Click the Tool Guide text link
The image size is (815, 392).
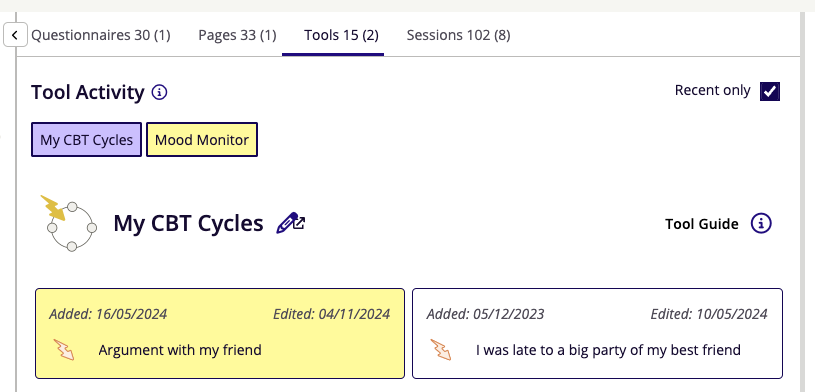tap(702, 224)
